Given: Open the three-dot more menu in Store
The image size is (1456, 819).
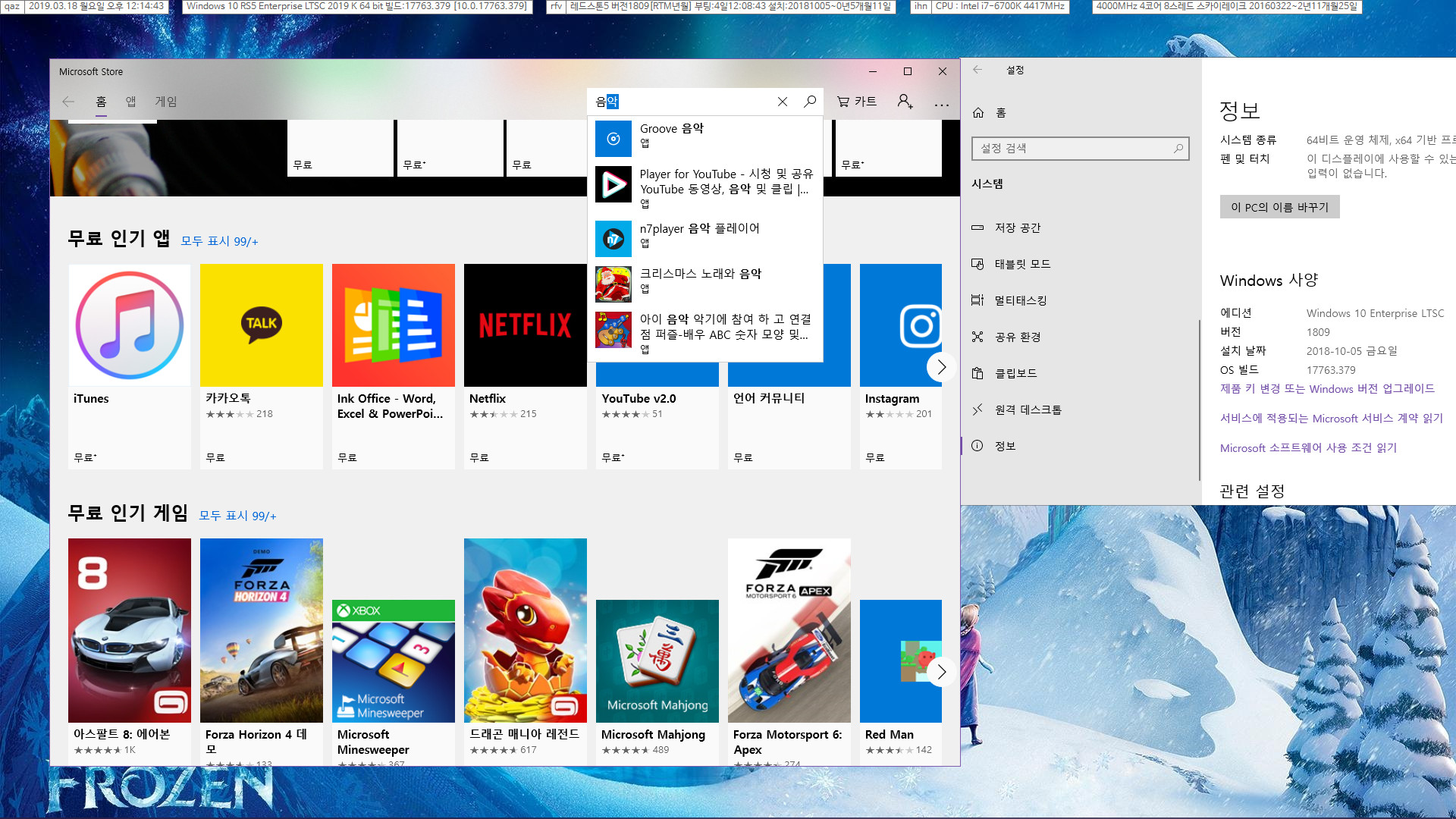Looking at the screenshot, I should point(941,105).
